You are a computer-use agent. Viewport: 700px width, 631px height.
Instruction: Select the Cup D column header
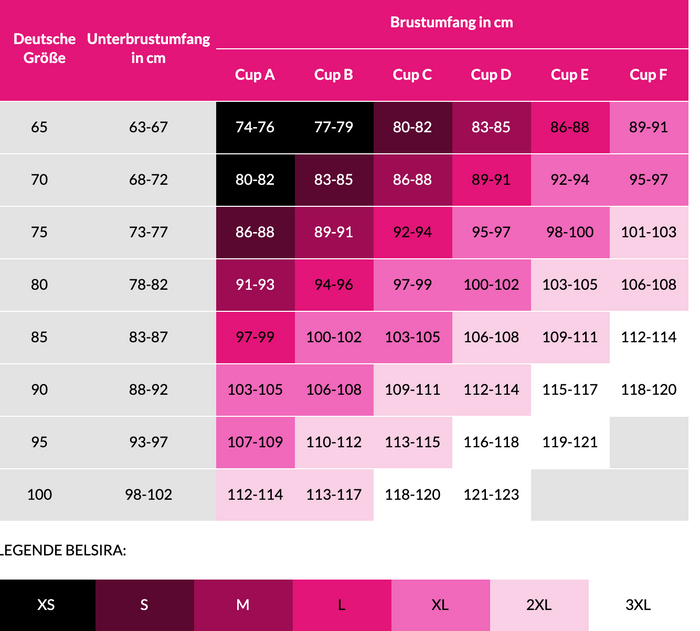point(491,75)
